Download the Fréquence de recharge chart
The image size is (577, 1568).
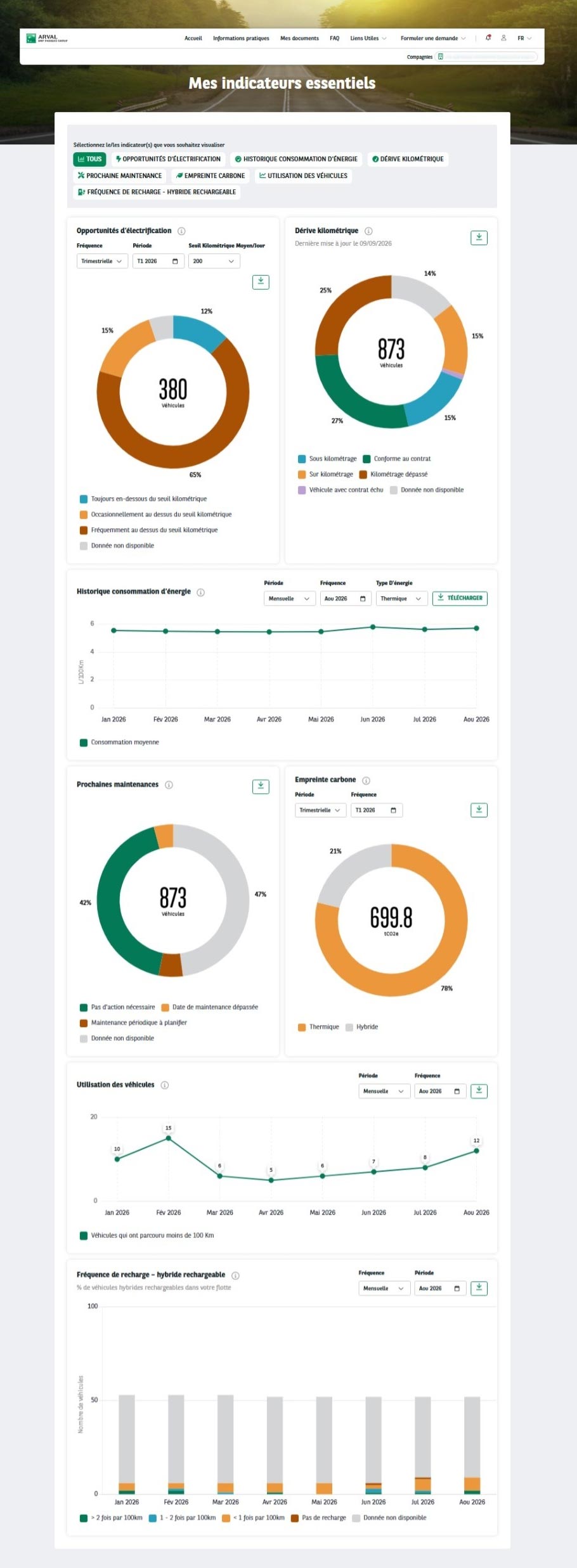point(479,1288)
